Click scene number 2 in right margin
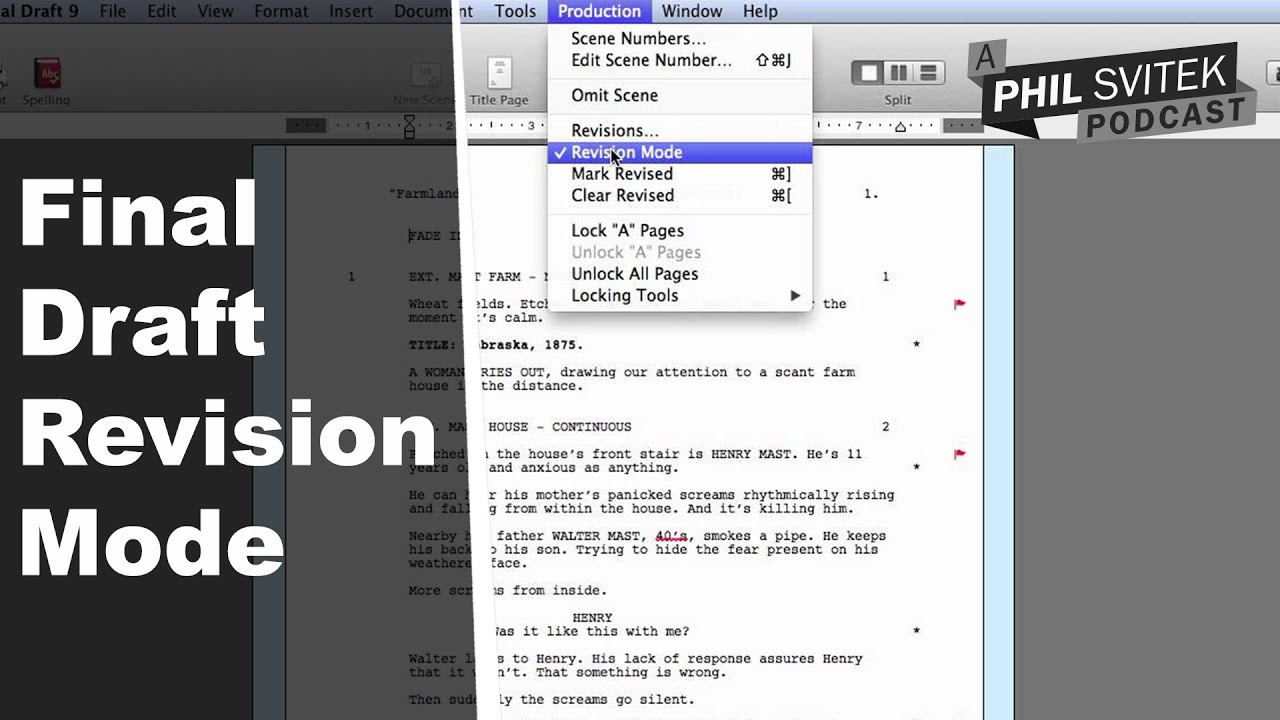 point(885,427)
